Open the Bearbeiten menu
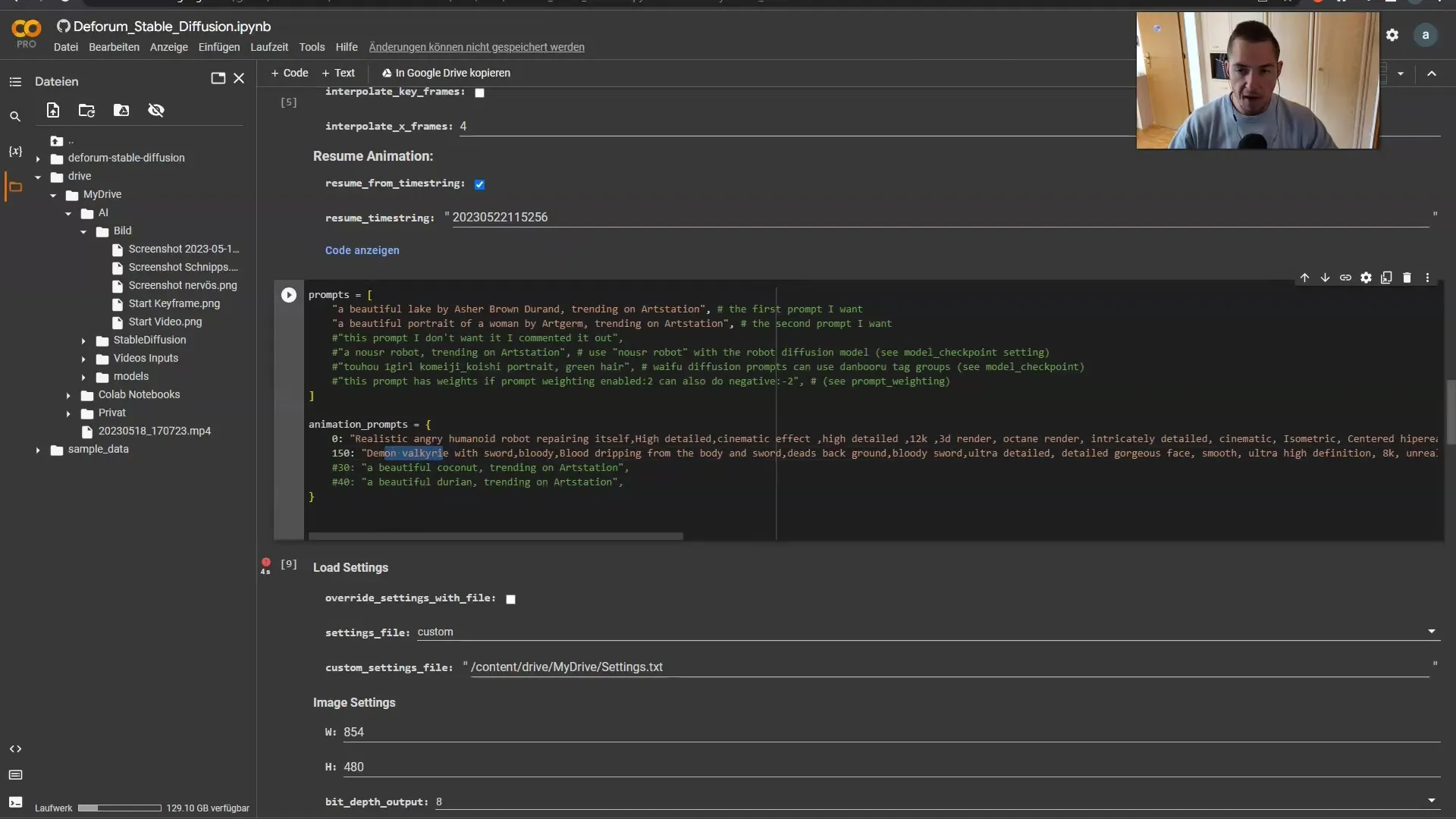This screenshot has width=1456, height=819. 114,47
